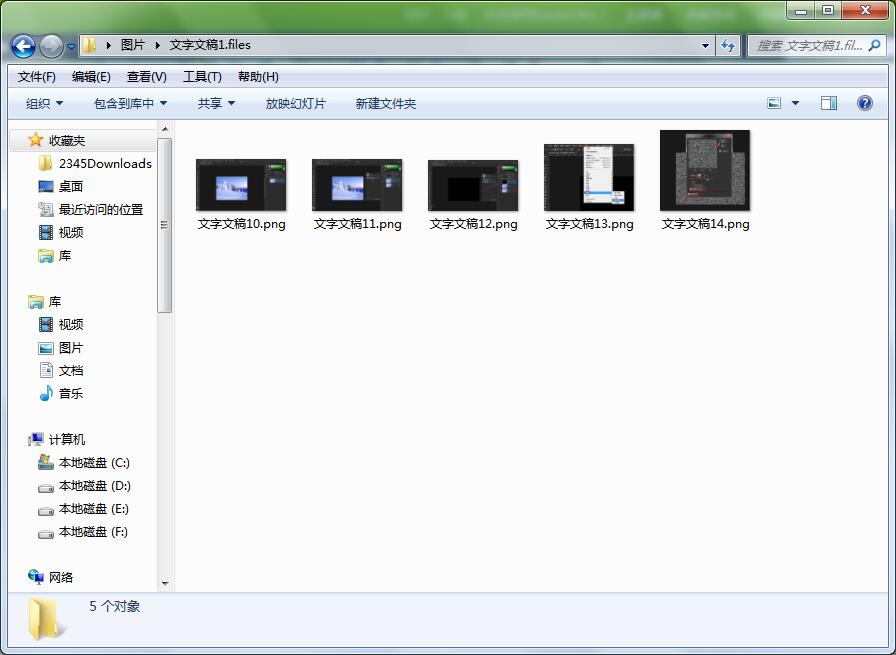Click the search magnifier icon

(x=874, y=45)
